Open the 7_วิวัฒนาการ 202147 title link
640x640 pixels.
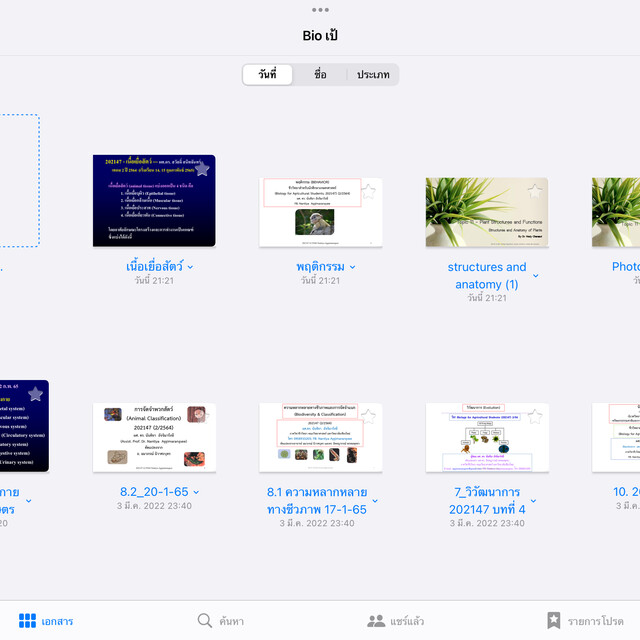point(486,500)
